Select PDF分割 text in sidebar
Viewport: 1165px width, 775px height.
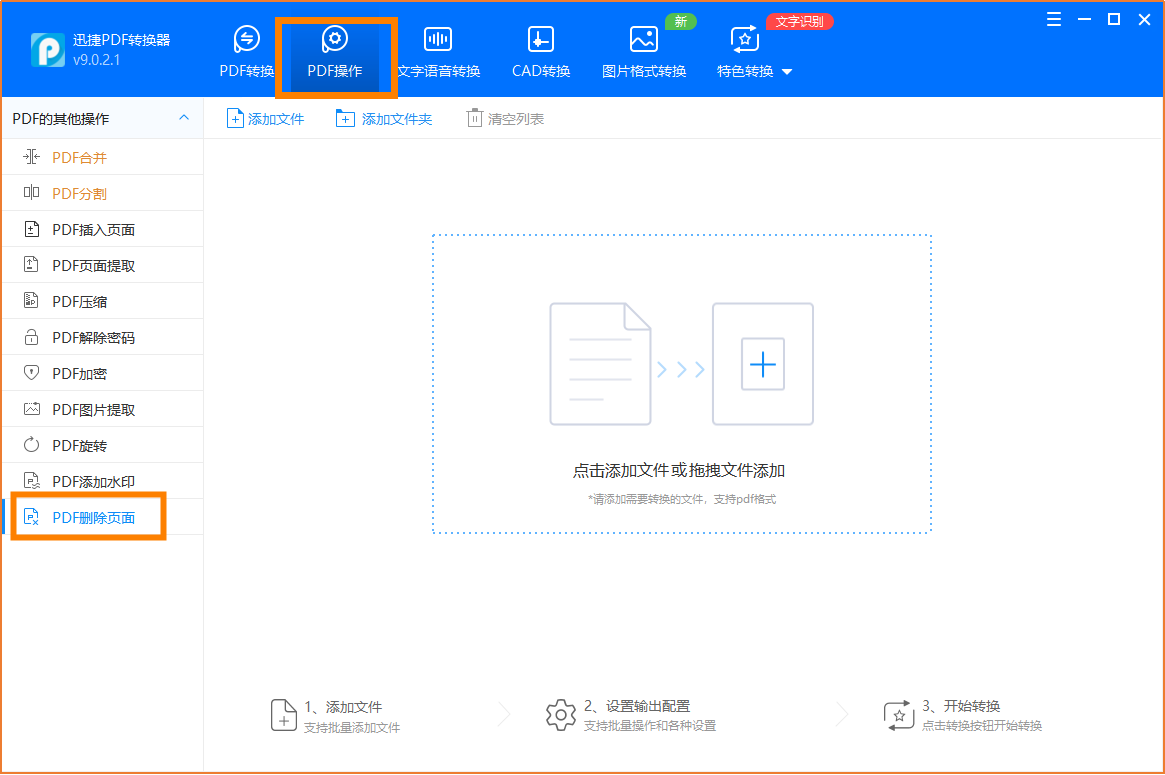pyautogui.click(x=79, y=193)
